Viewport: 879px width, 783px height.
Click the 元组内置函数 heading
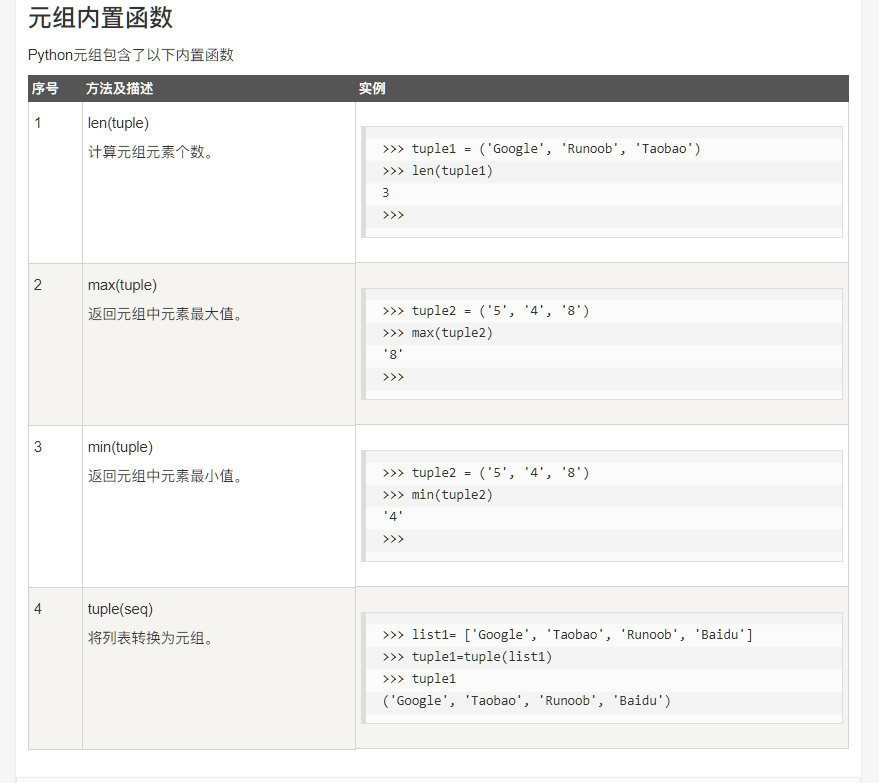[x=100, y=18]
